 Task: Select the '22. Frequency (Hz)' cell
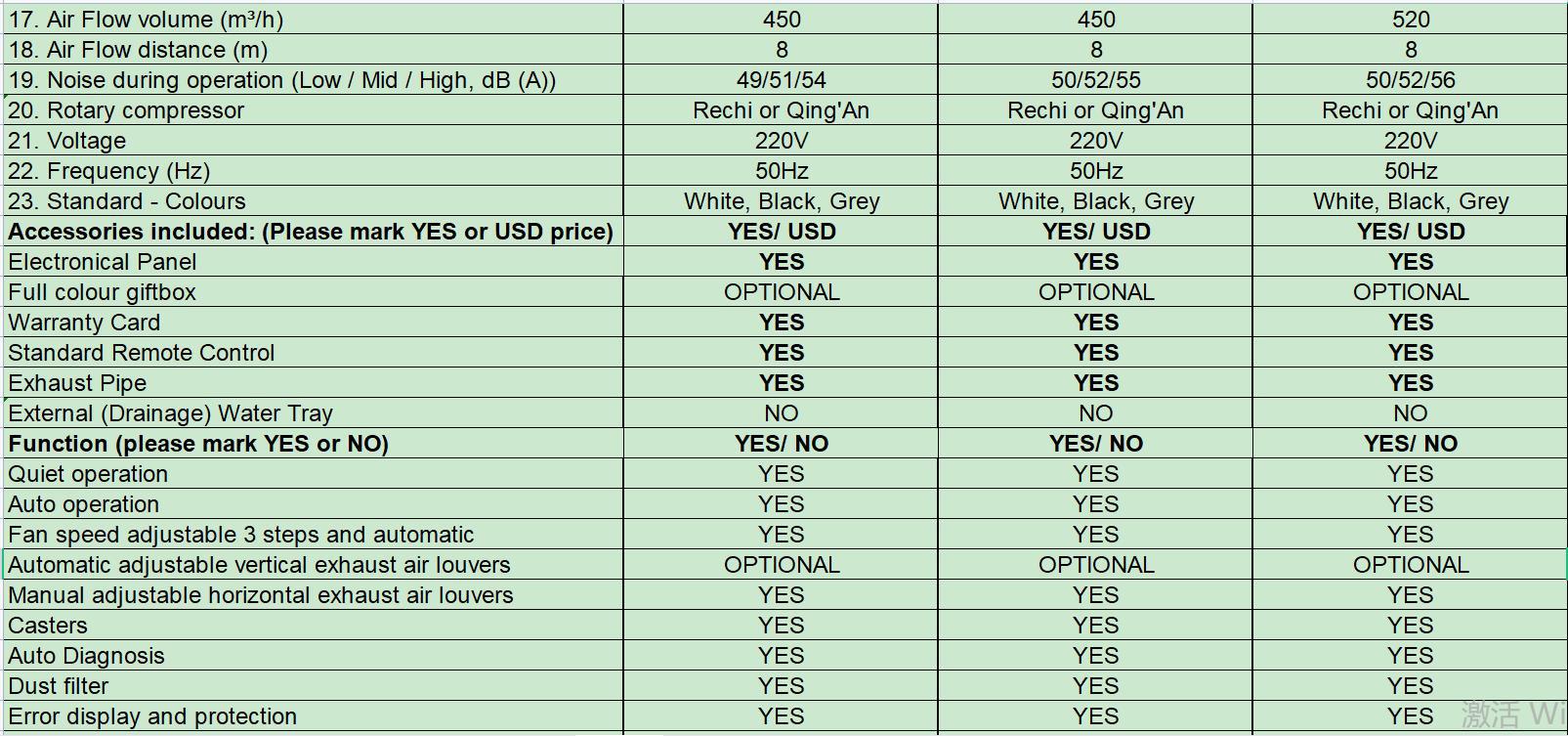coord(109,171)
